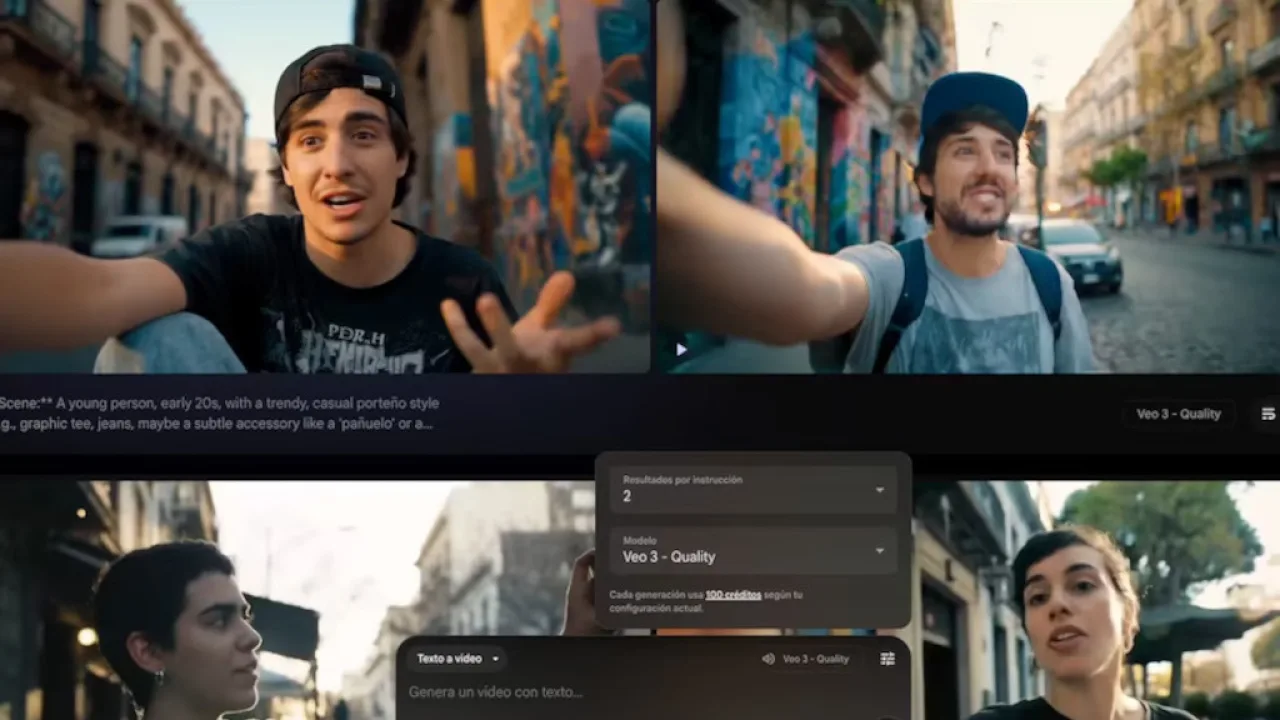Click the speaker icon beside Veo 3 - Quality
1280x720 pixels.
(768, 659)
